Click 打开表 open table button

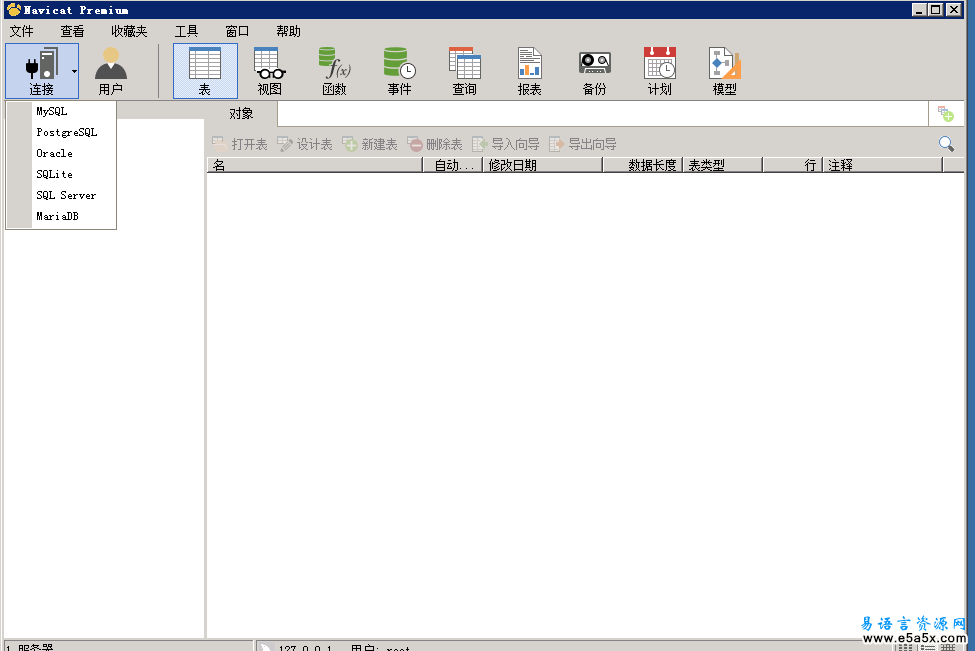[240, 144]
